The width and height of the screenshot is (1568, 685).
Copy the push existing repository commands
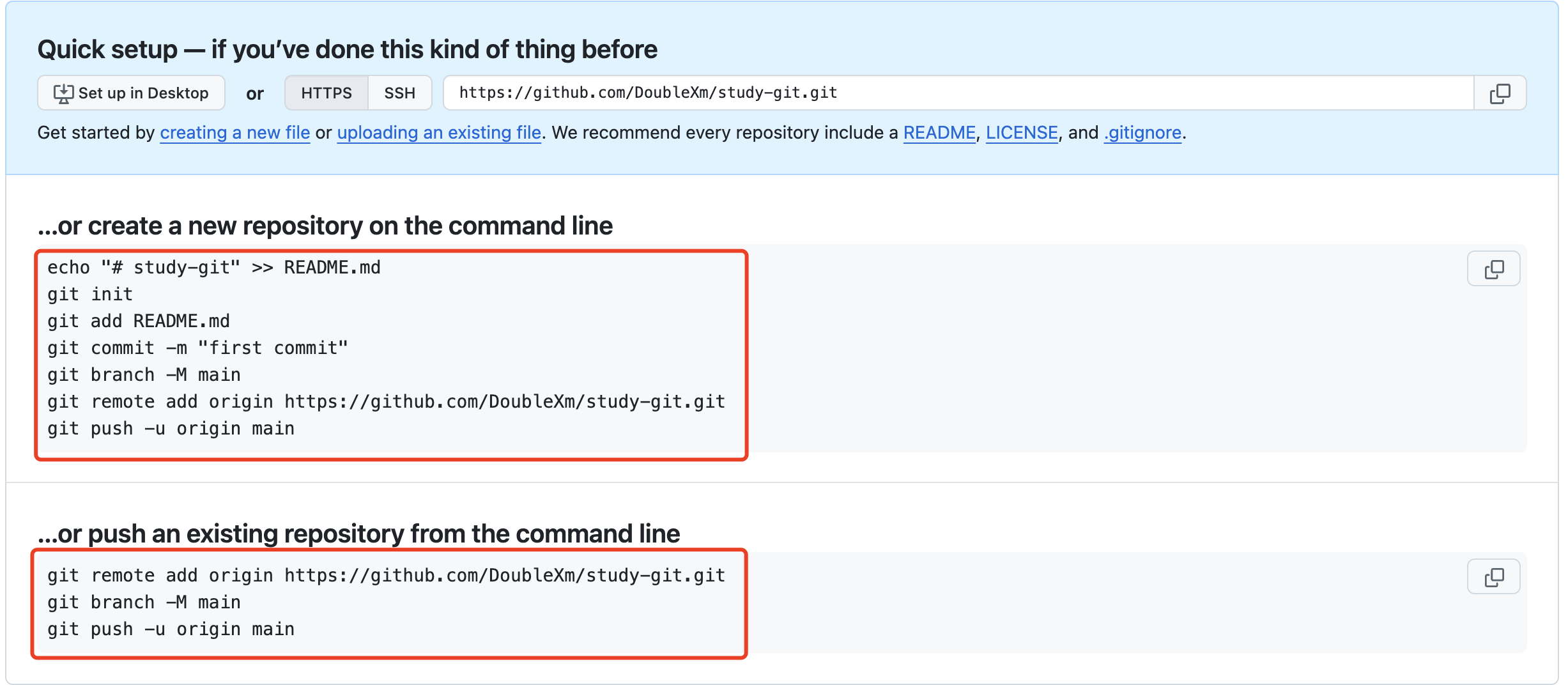(x=1493, y=577)
